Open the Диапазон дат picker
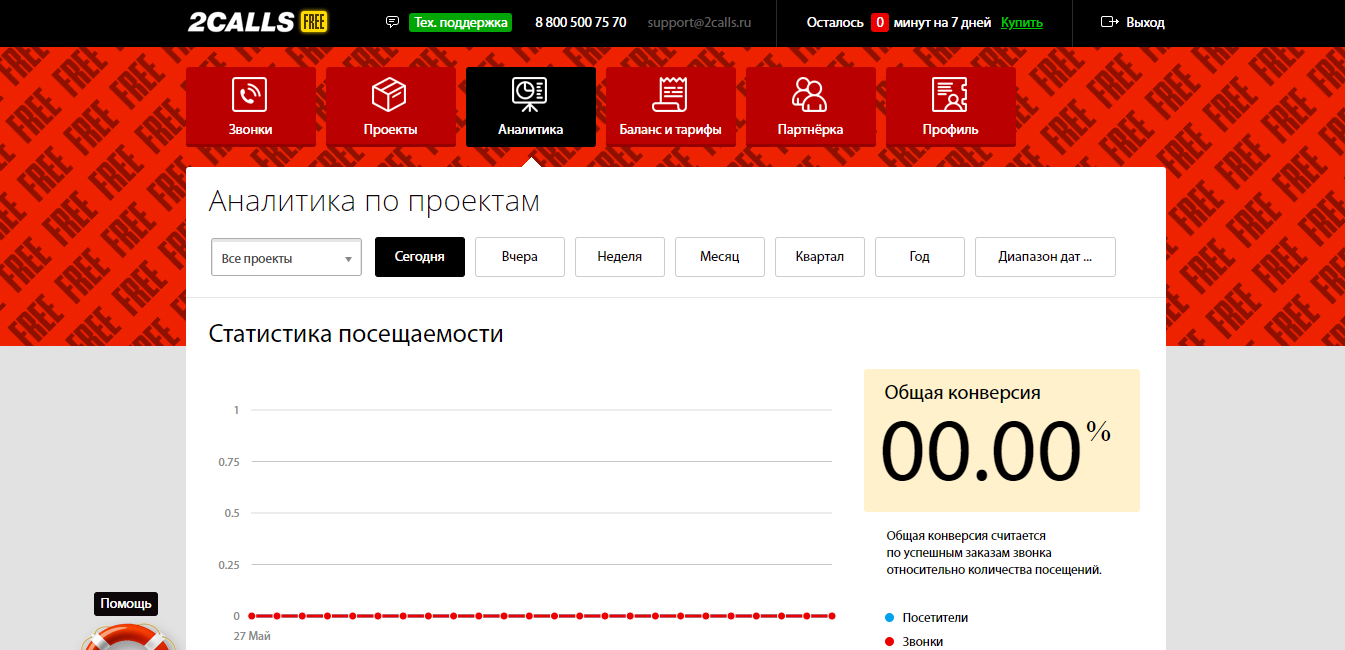The width and height of the screenshot is (1345, 650). pyautogui.click(x=1045, y=257)
